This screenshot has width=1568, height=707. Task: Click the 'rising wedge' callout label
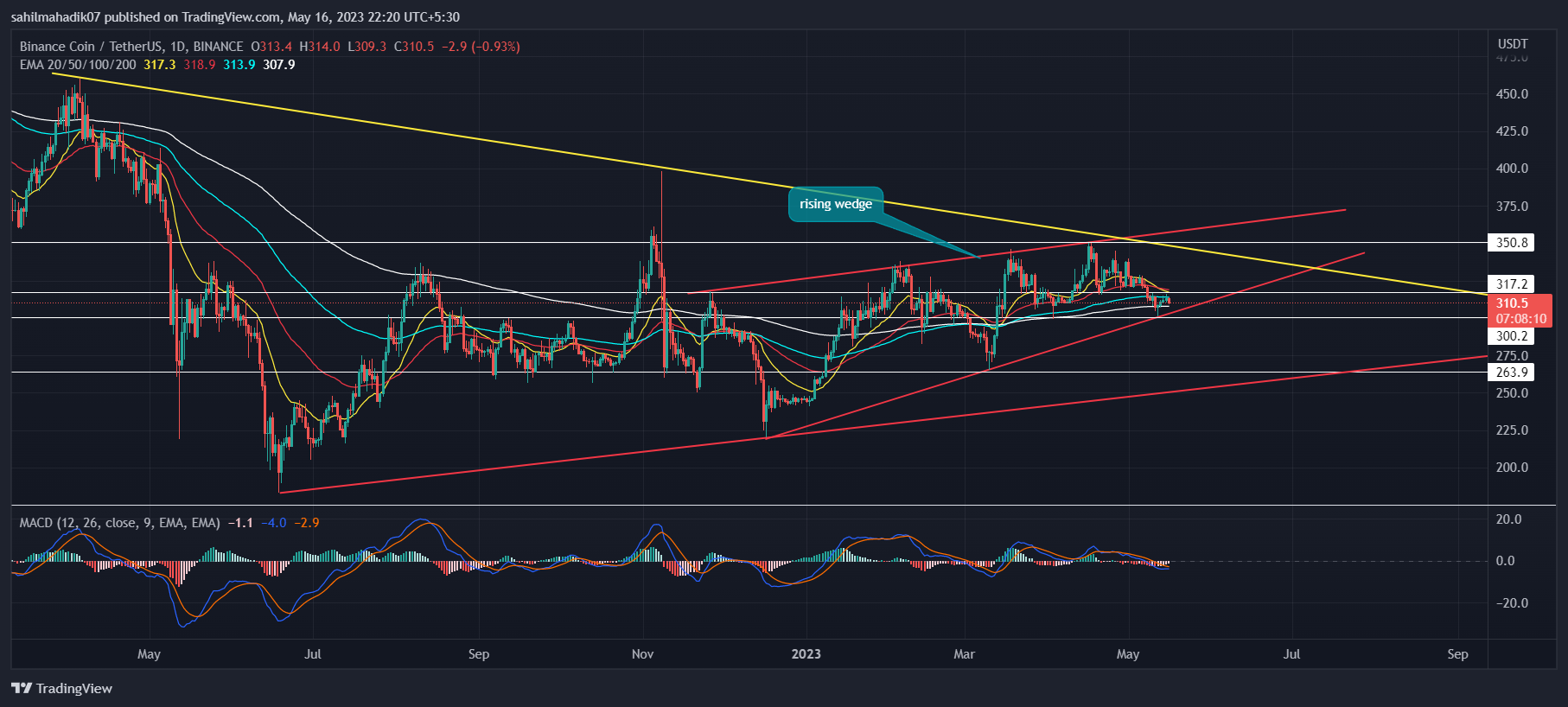[x=835, y=204]
